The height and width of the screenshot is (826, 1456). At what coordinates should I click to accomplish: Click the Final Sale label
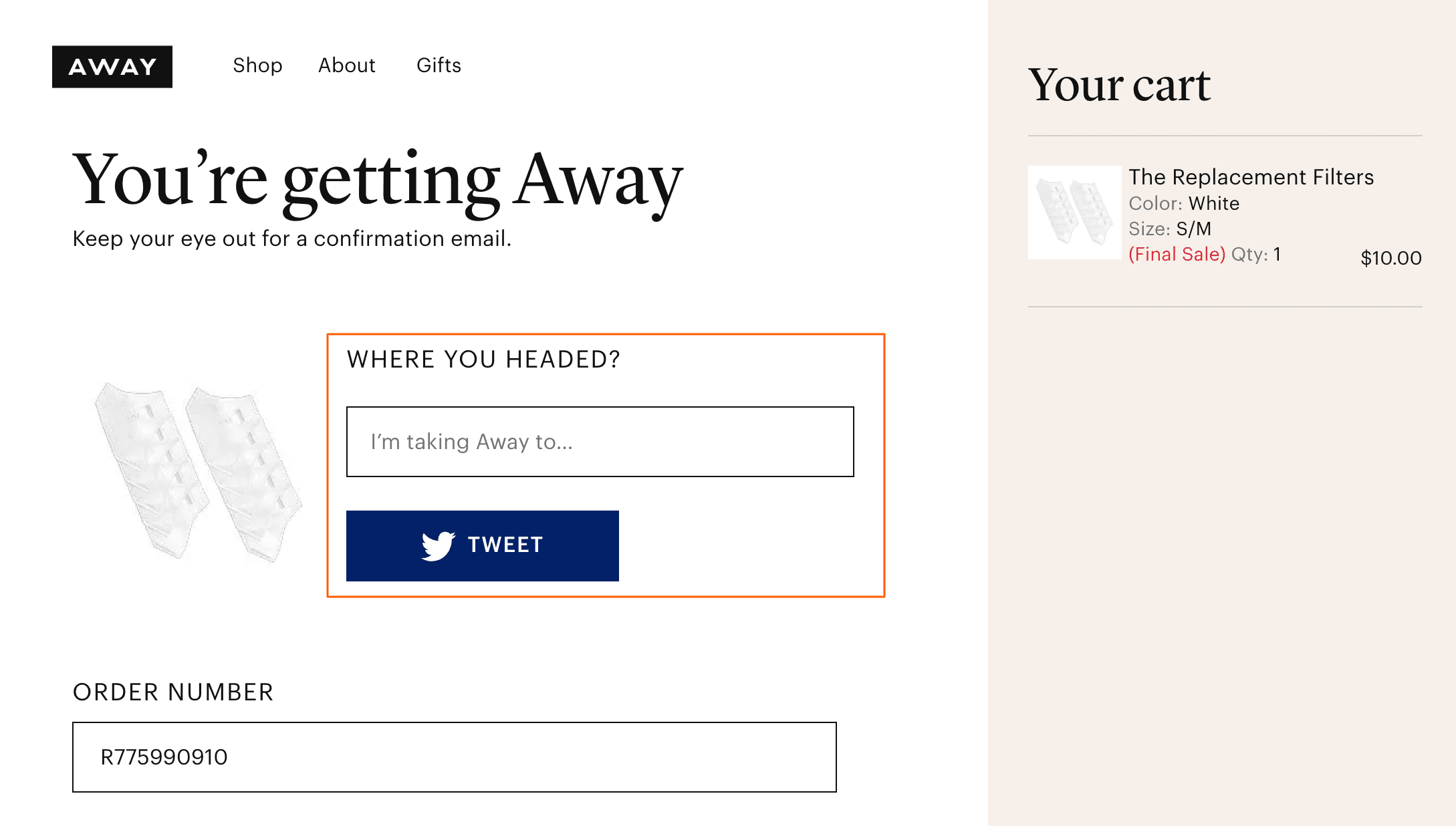[x=1177, y=254]
